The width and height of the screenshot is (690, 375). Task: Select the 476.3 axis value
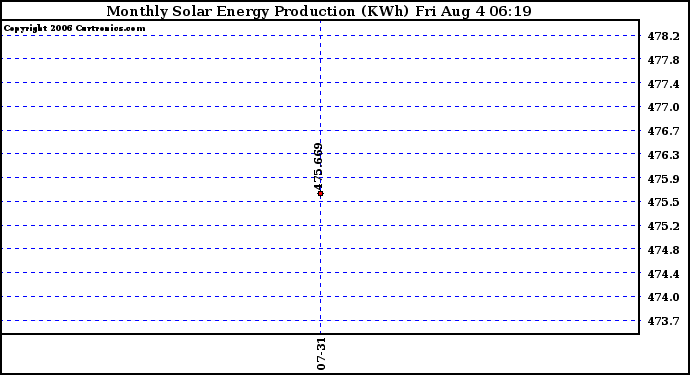pyautogui.click(x=663, y=155)
